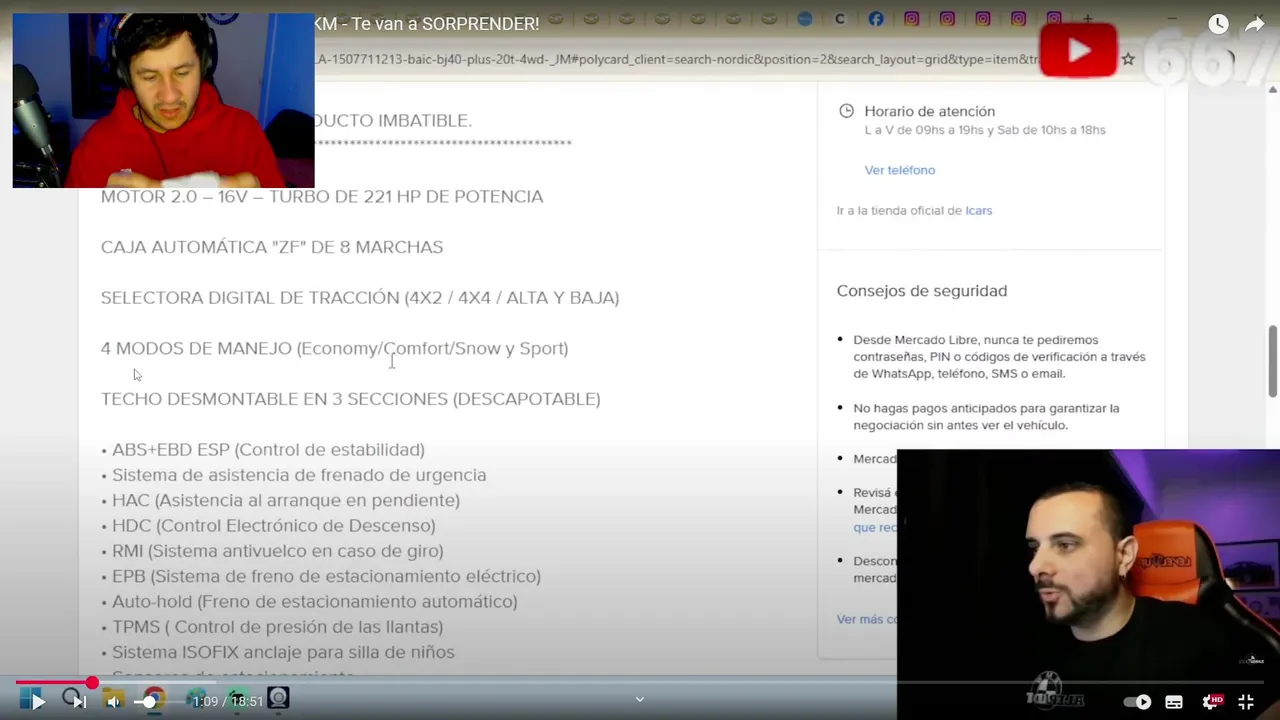
Task: Click the 'No hagas pagos anticipados' tip
Action: coord(986,417)
